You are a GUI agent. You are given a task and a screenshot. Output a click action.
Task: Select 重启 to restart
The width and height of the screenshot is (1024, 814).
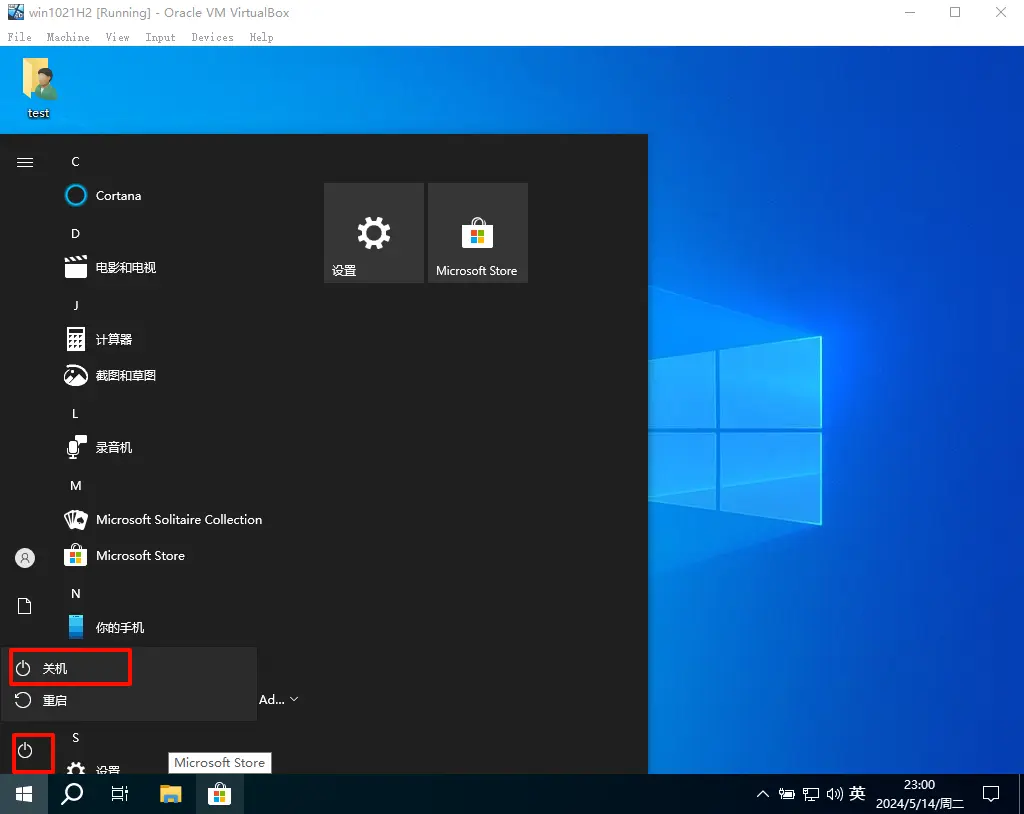pos(129,700)
